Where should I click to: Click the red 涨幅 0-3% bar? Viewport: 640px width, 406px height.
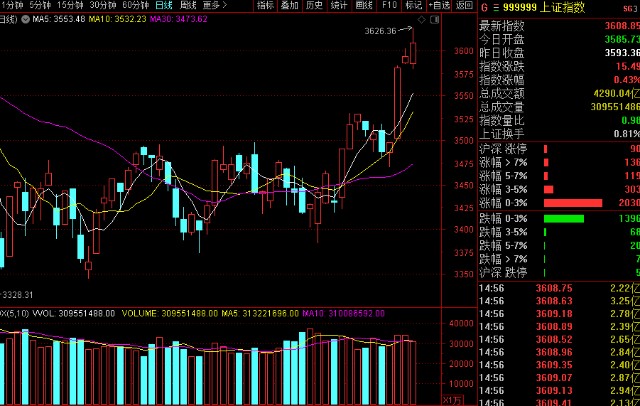[x=573, y=203]
